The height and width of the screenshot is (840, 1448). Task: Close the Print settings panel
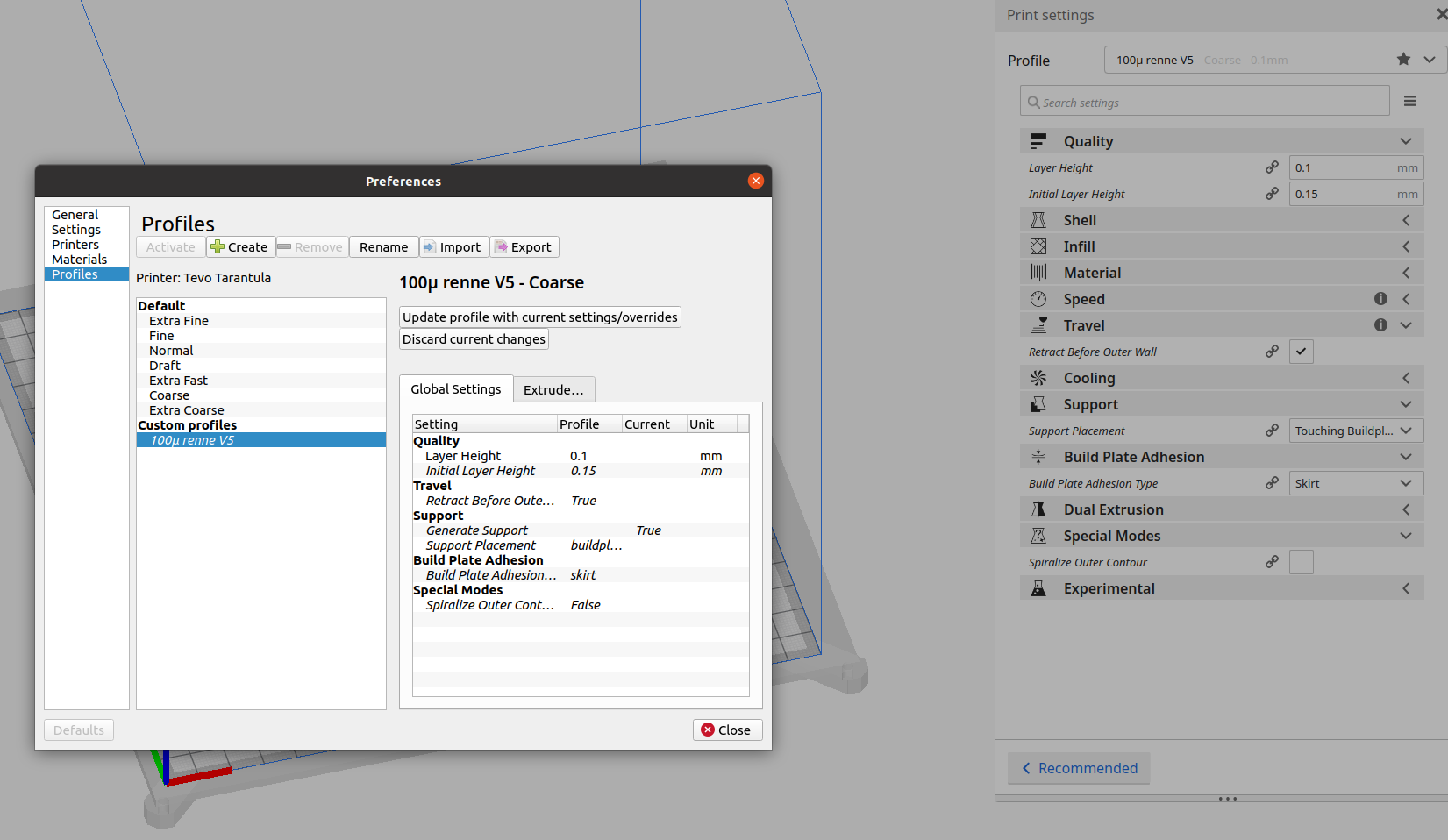pos(1442,15)
